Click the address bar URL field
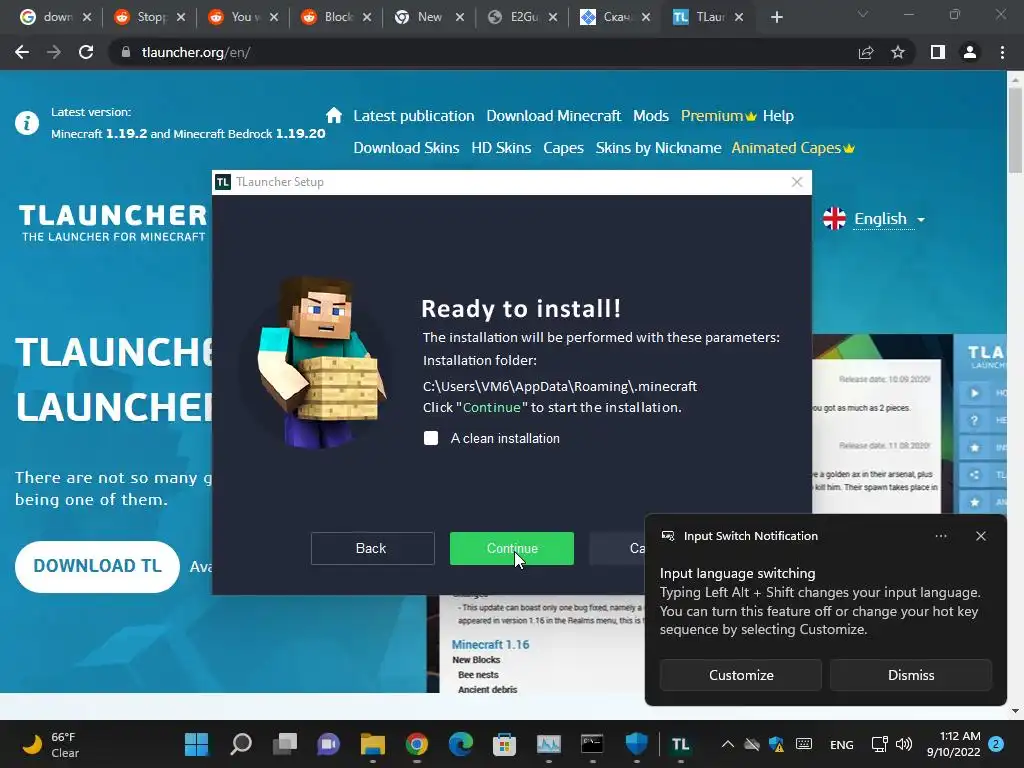1024x768 pixels. click(483, 52)
